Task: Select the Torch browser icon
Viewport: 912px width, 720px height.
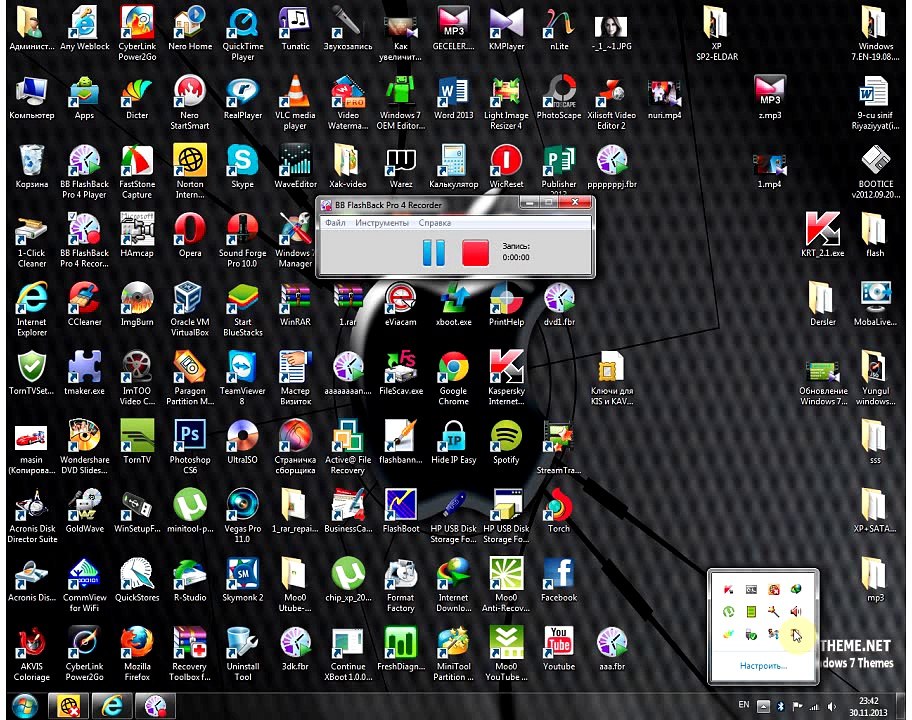Action: (x=558, y=511)
